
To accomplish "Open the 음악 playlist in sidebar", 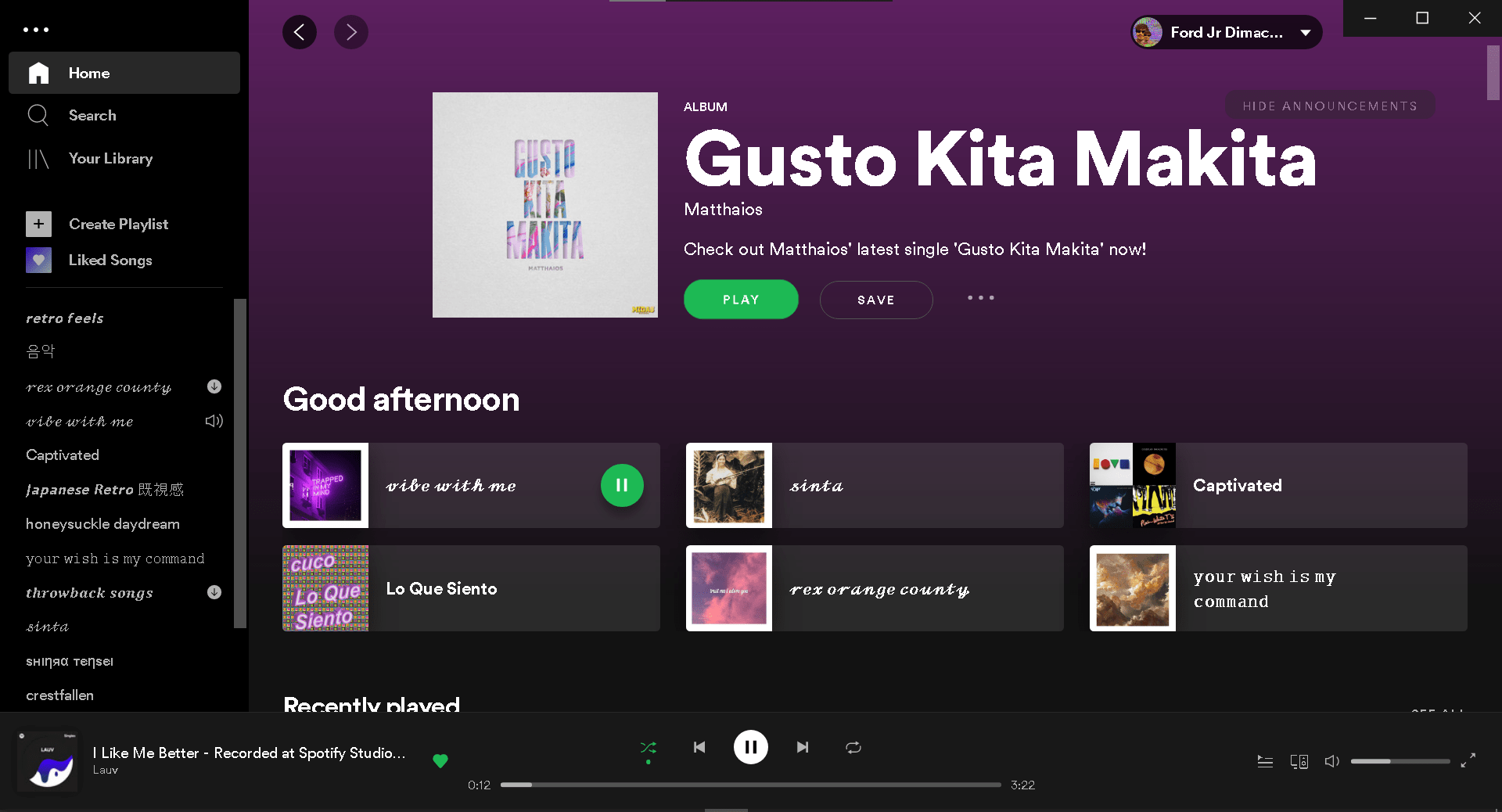I will pos(41,351).
